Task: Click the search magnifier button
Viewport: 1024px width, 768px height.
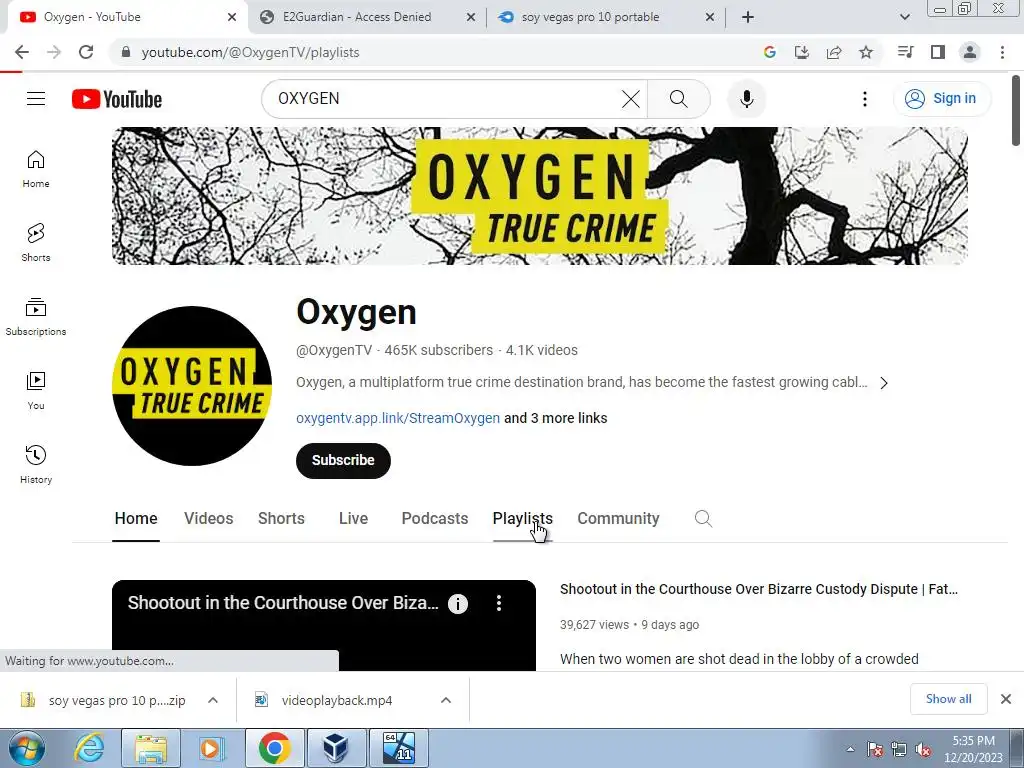Action: [x=679, y=99]
